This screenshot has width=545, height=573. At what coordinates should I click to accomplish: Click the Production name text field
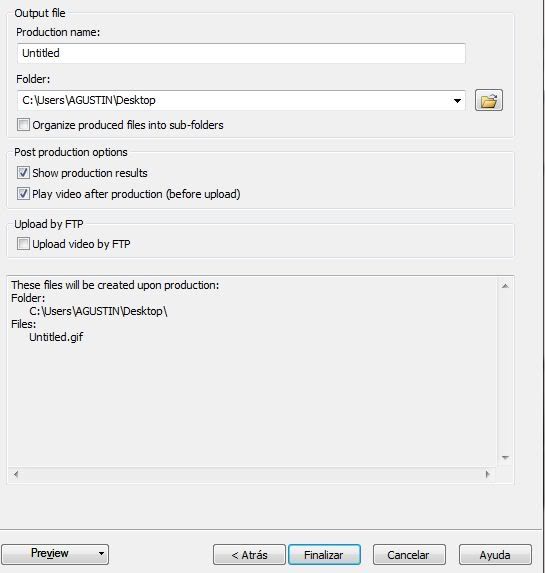[x=241, y=53]
